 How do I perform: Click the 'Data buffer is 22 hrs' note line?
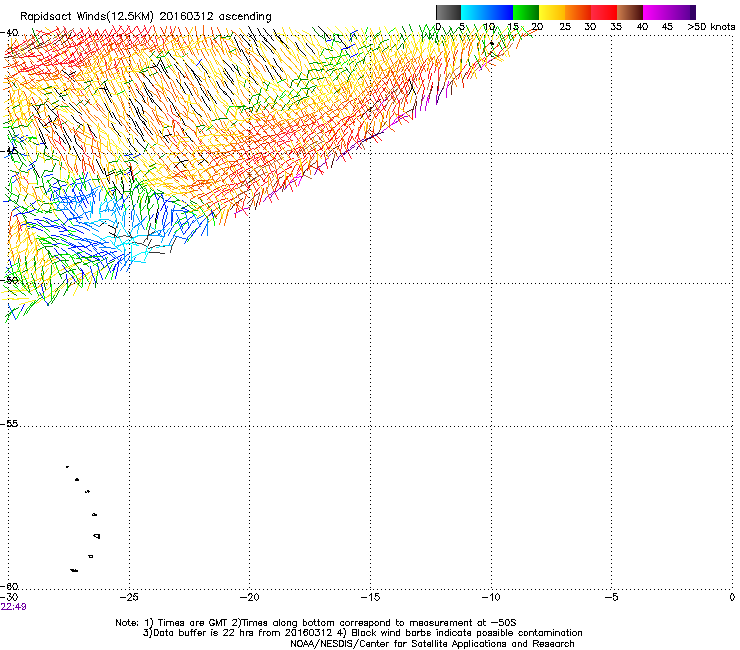[x=362, y=633]
